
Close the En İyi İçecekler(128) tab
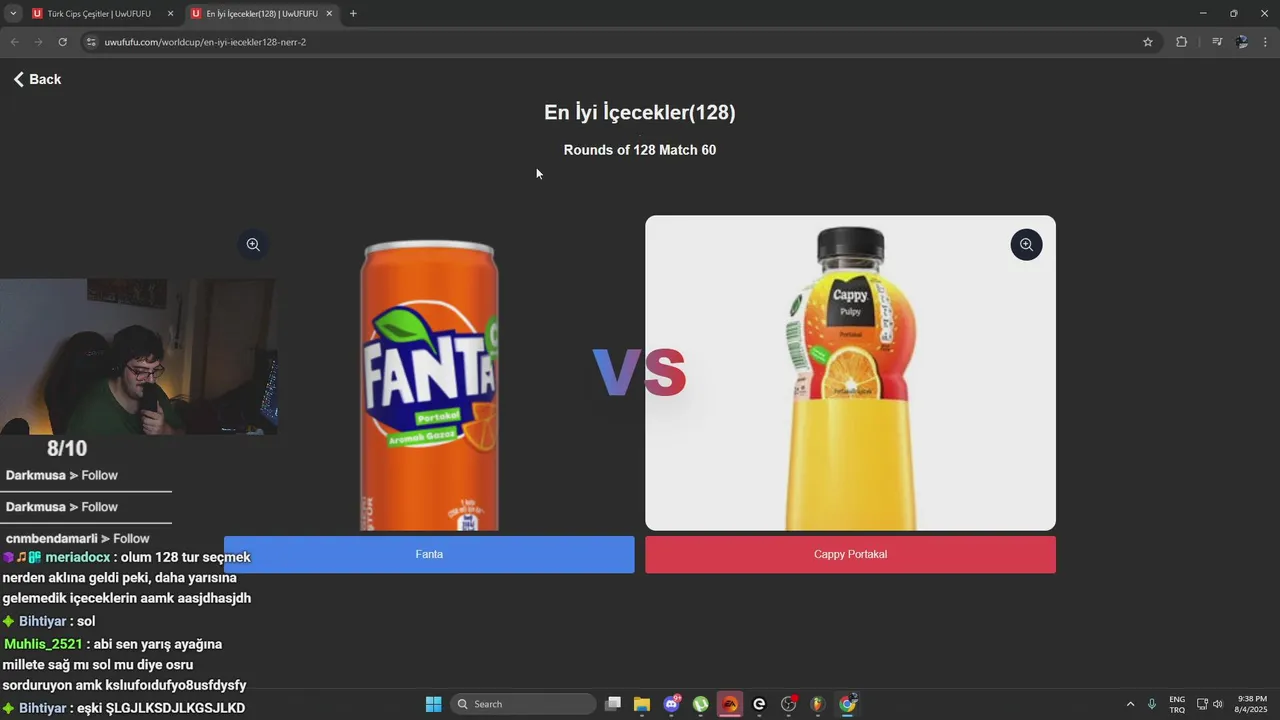coord(329,14)
